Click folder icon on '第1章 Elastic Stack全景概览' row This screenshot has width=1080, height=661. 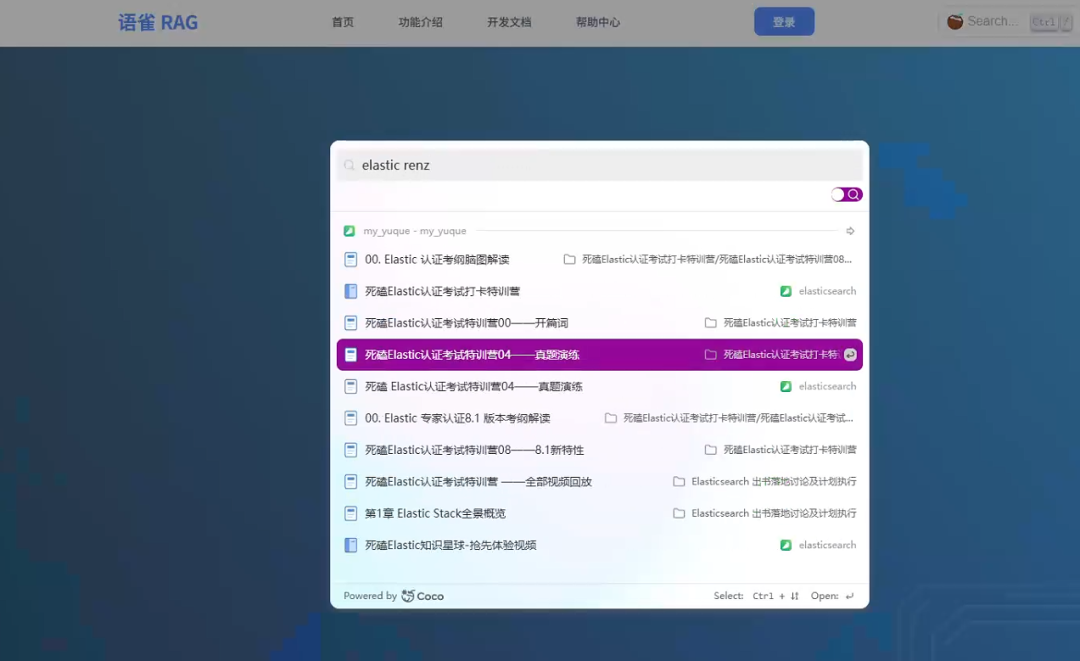point(679,513)
